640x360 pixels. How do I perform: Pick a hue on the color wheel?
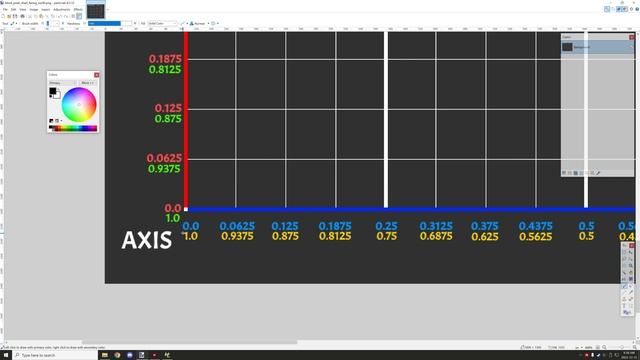[x=79, y=104]
